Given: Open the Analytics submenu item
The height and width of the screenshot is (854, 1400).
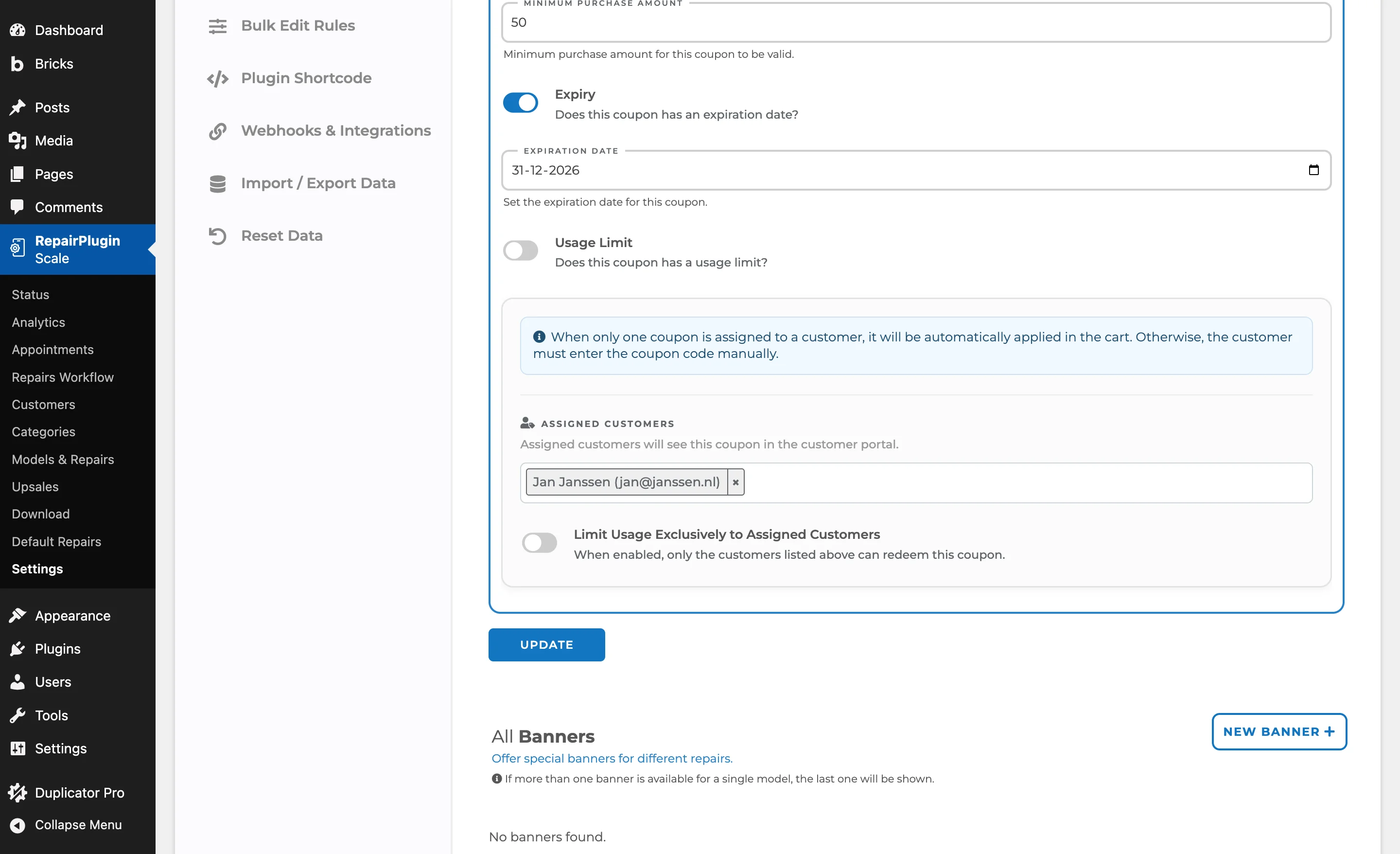Looking at the screenshot, I should (x=38, y=322).
